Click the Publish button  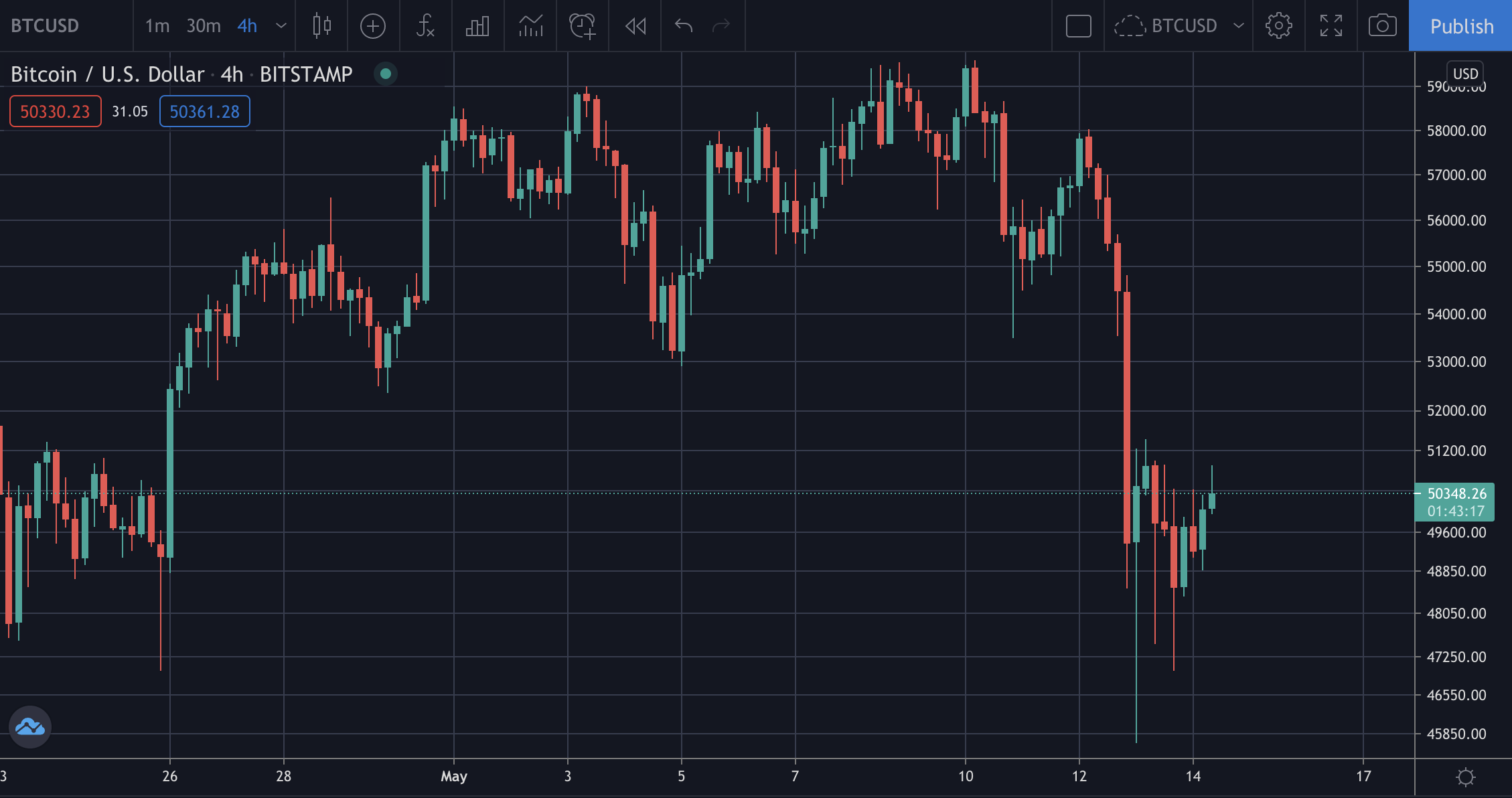[x=1460, y=26]
